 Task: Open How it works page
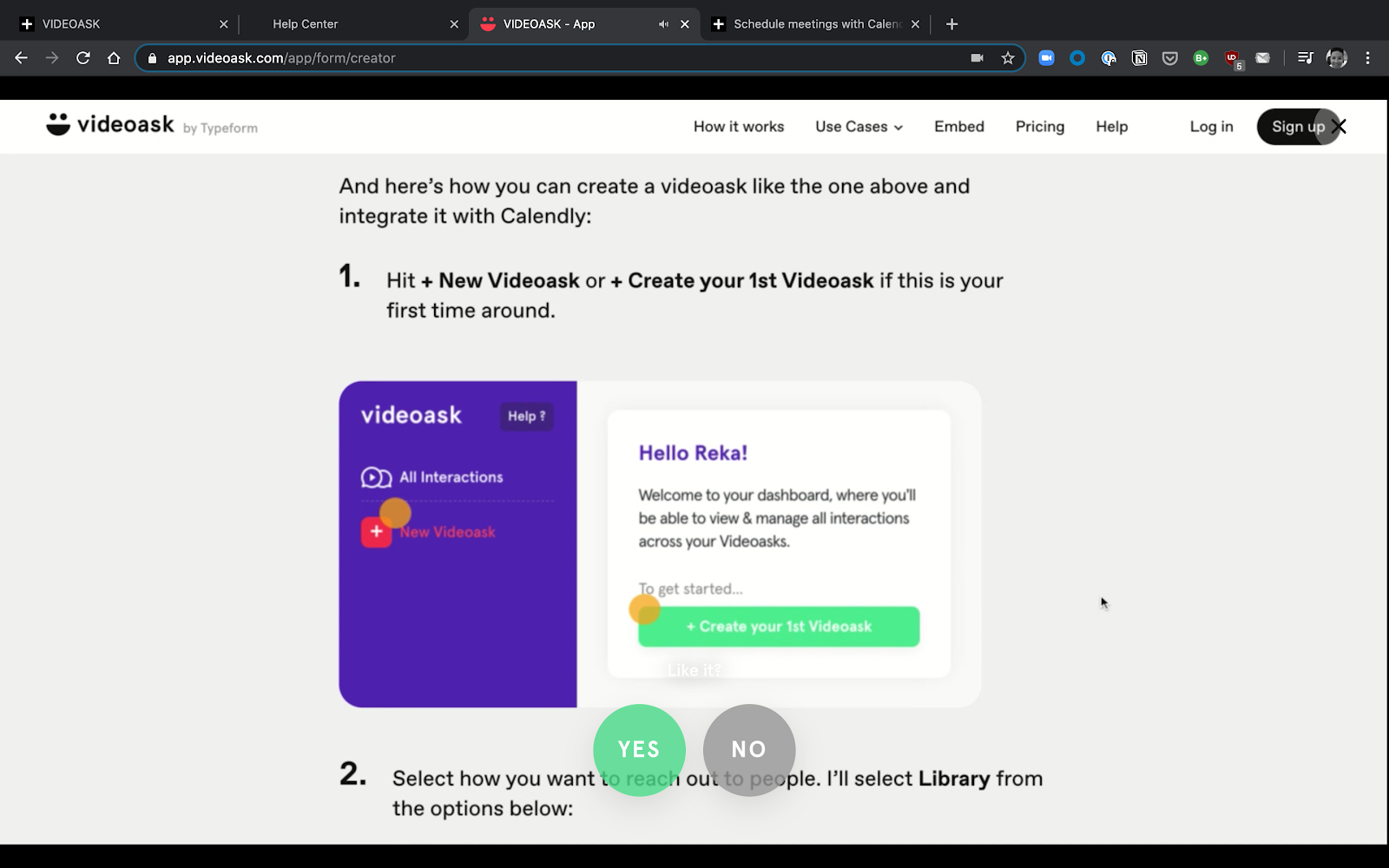[x=739, y=127]
